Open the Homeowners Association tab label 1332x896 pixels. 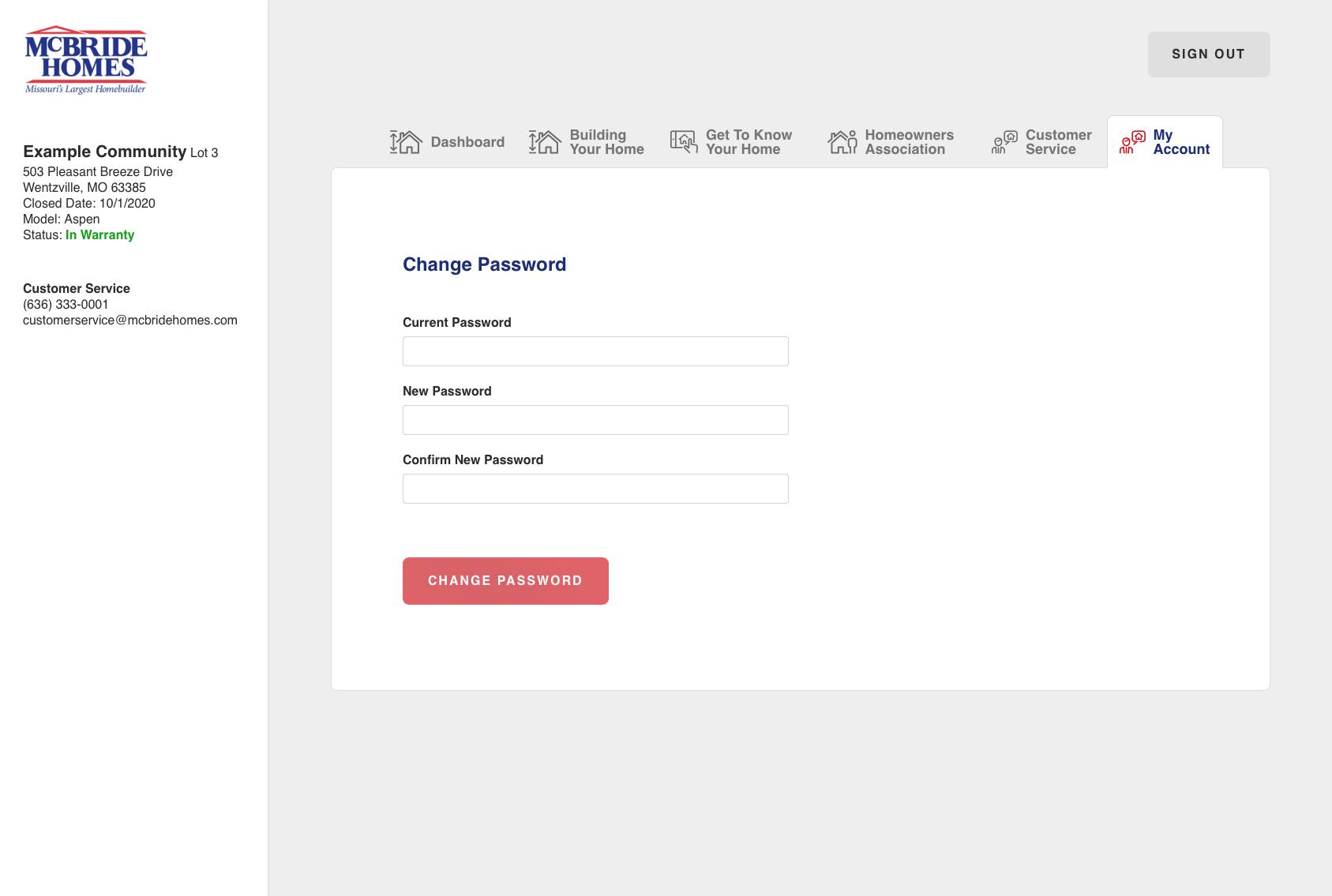coord(909,142)
